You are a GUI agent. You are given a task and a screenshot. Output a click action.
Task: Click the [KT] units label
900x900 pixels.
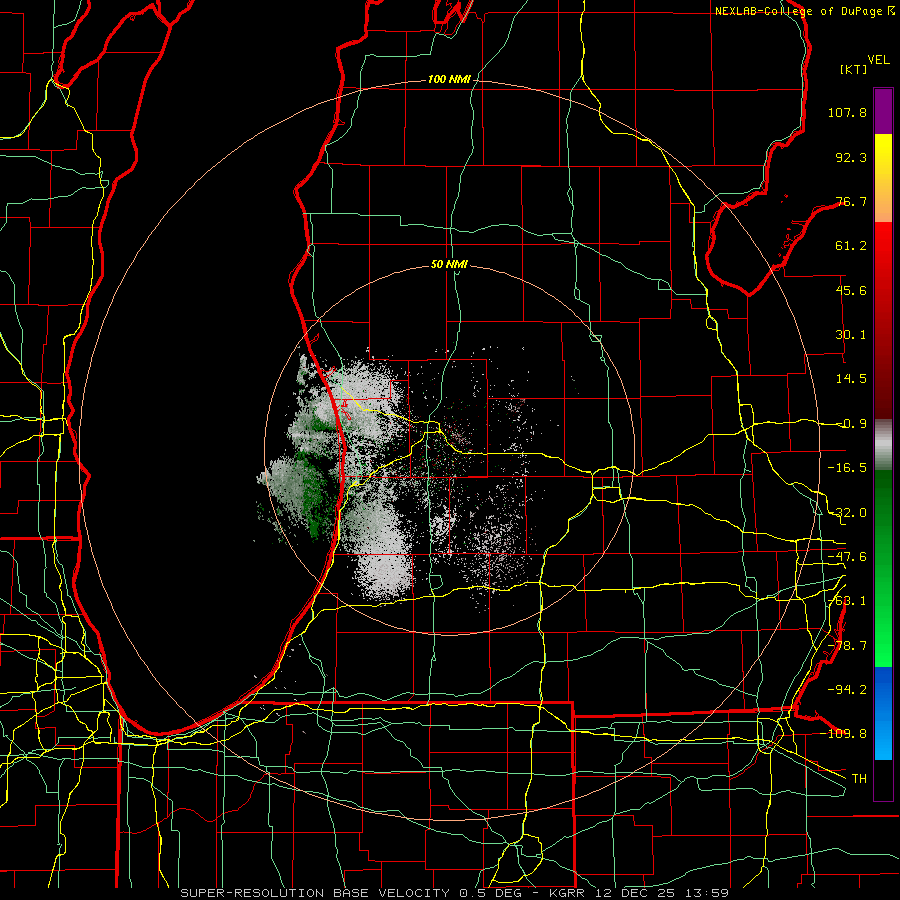(854, 69)
